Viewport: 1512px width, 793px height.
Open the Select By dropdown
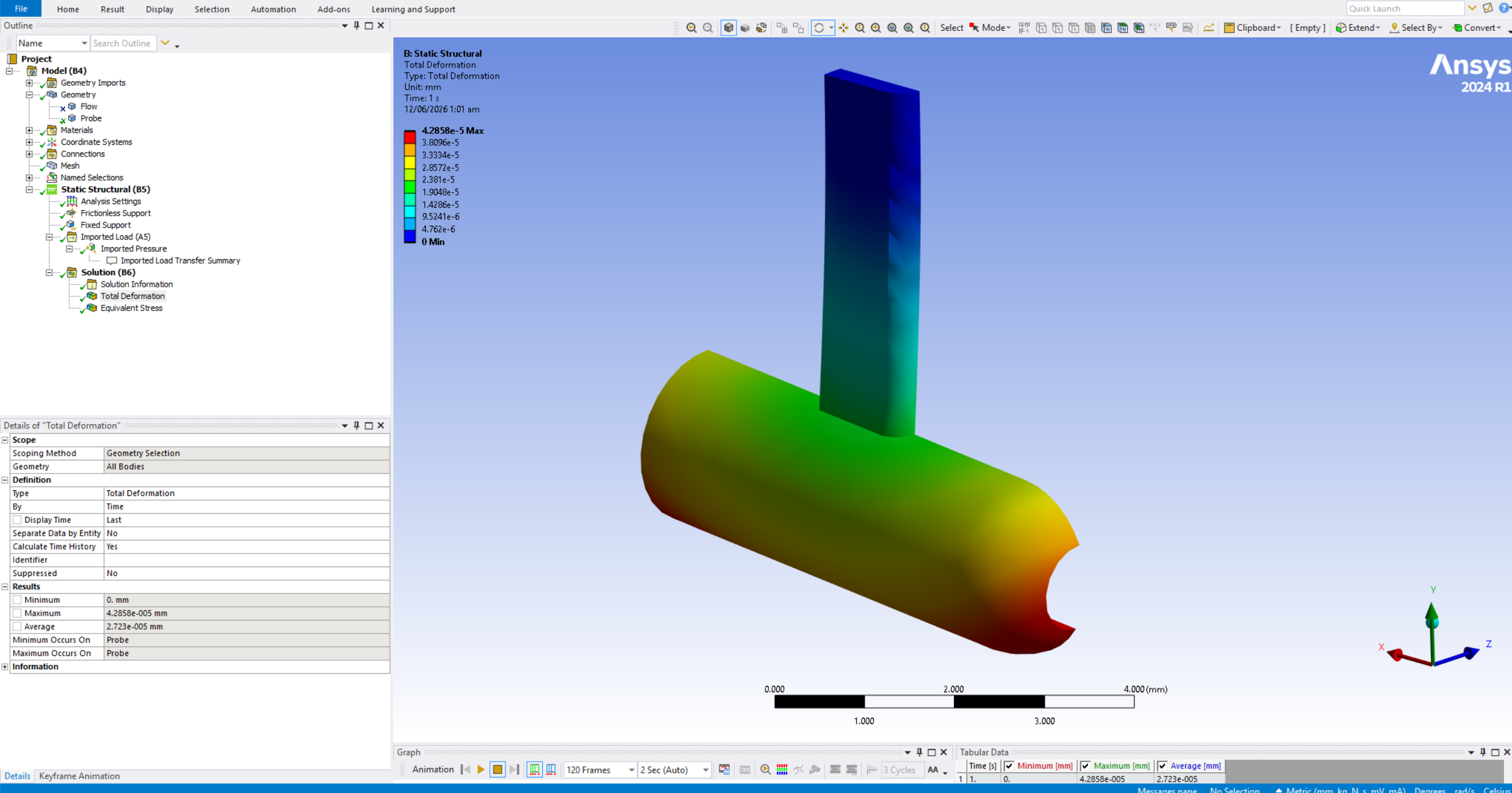click(1416, 28)
